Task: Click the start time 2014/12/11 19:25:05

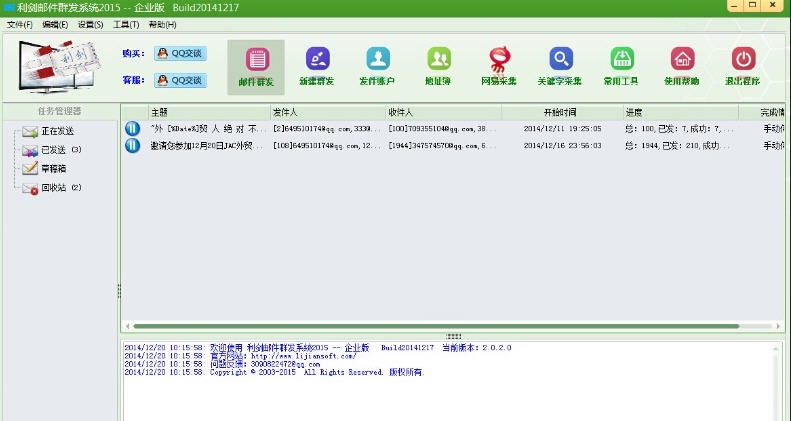Action: [x=562, y=129]
